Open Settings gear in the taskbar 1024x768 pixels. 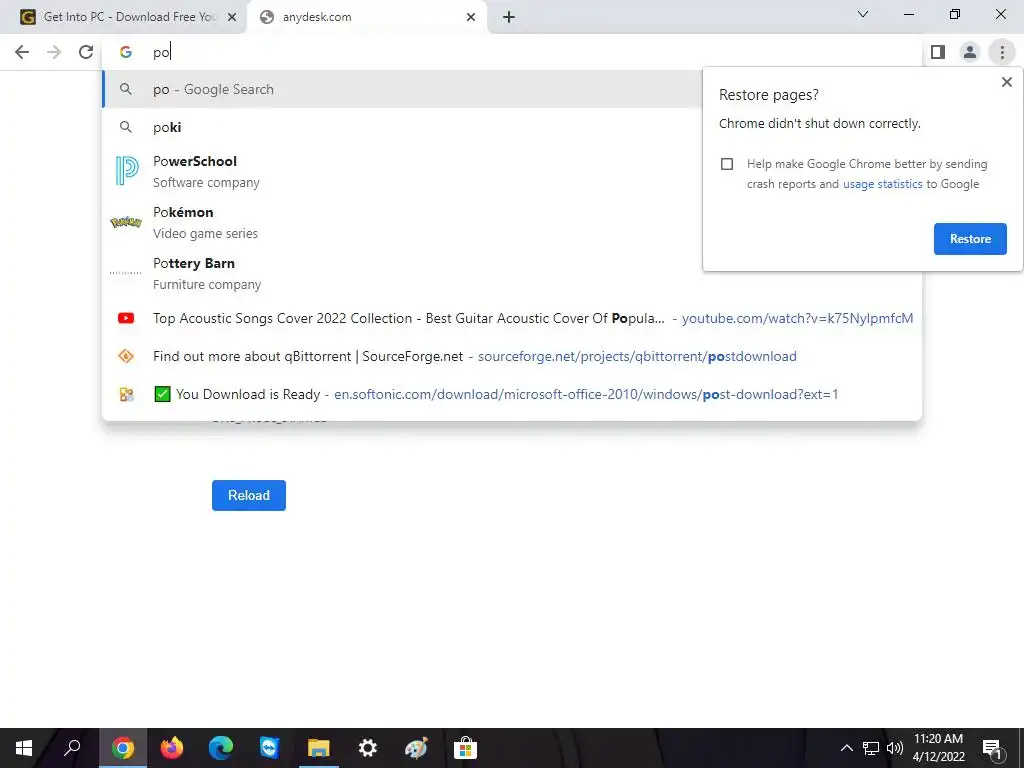[x=368, y=748]
